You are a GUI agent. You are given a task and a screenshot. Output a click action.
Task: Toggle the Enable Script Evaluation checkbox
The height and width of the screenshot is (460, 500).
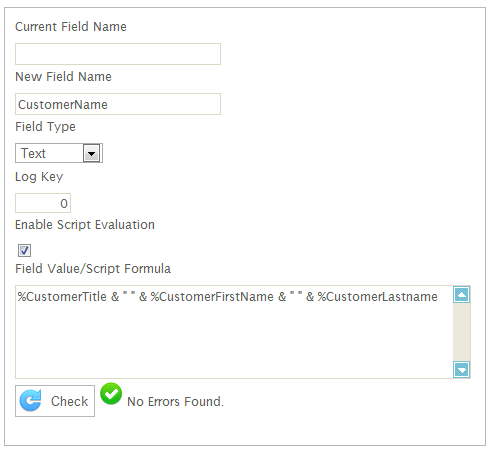point(24,250)
